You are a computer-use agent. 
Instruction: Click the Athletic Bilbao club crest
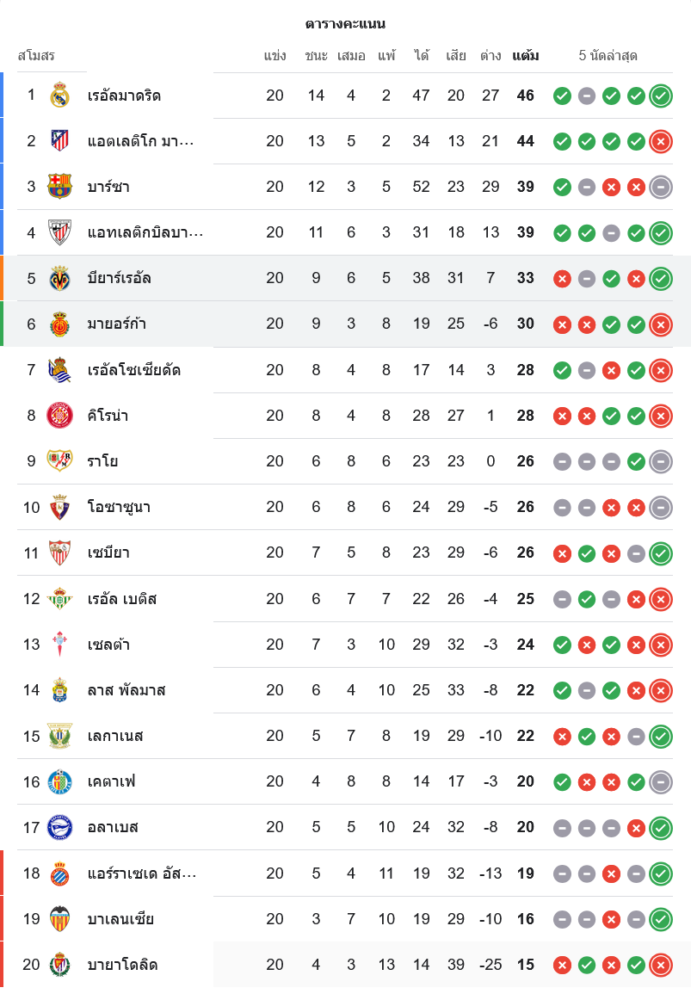pos(60,233)
